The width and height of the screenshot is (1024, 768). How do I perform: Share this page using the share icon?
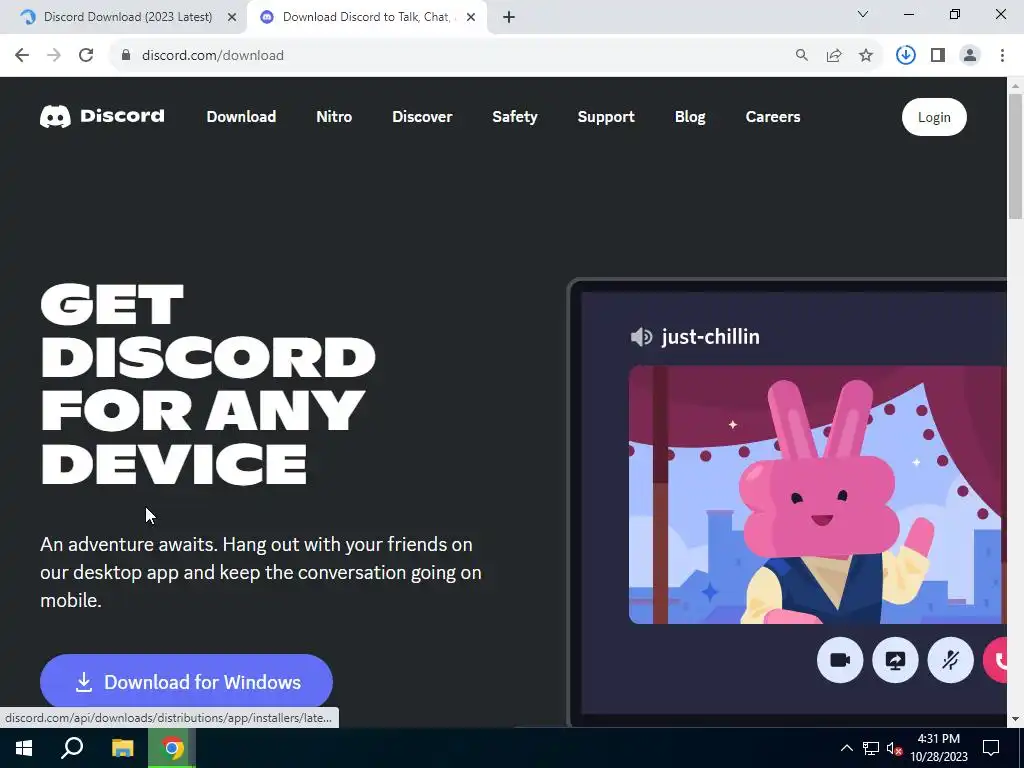coord(833,55)
